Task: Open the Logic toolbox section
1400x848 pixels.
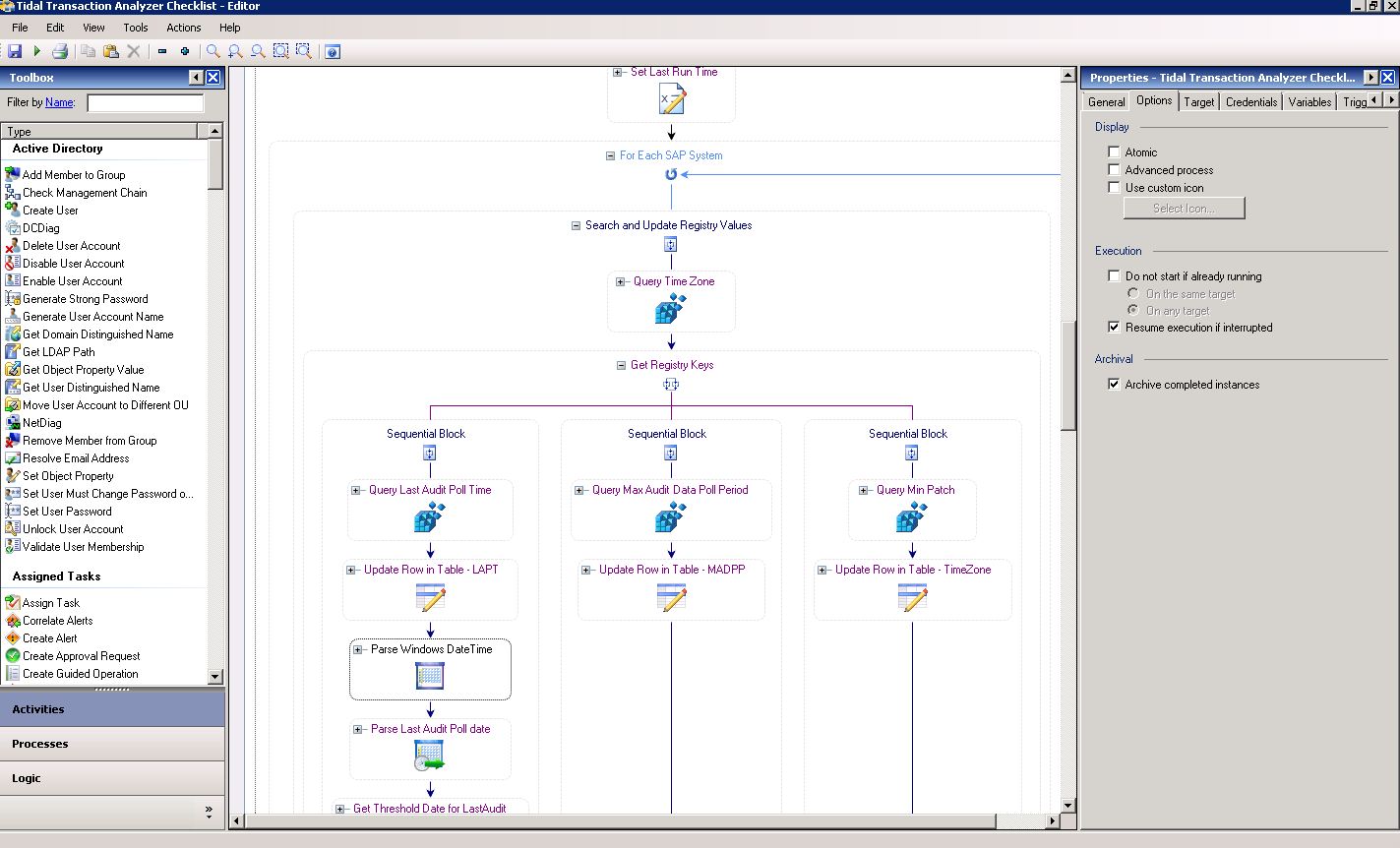Action: click(x=112, y=778)
